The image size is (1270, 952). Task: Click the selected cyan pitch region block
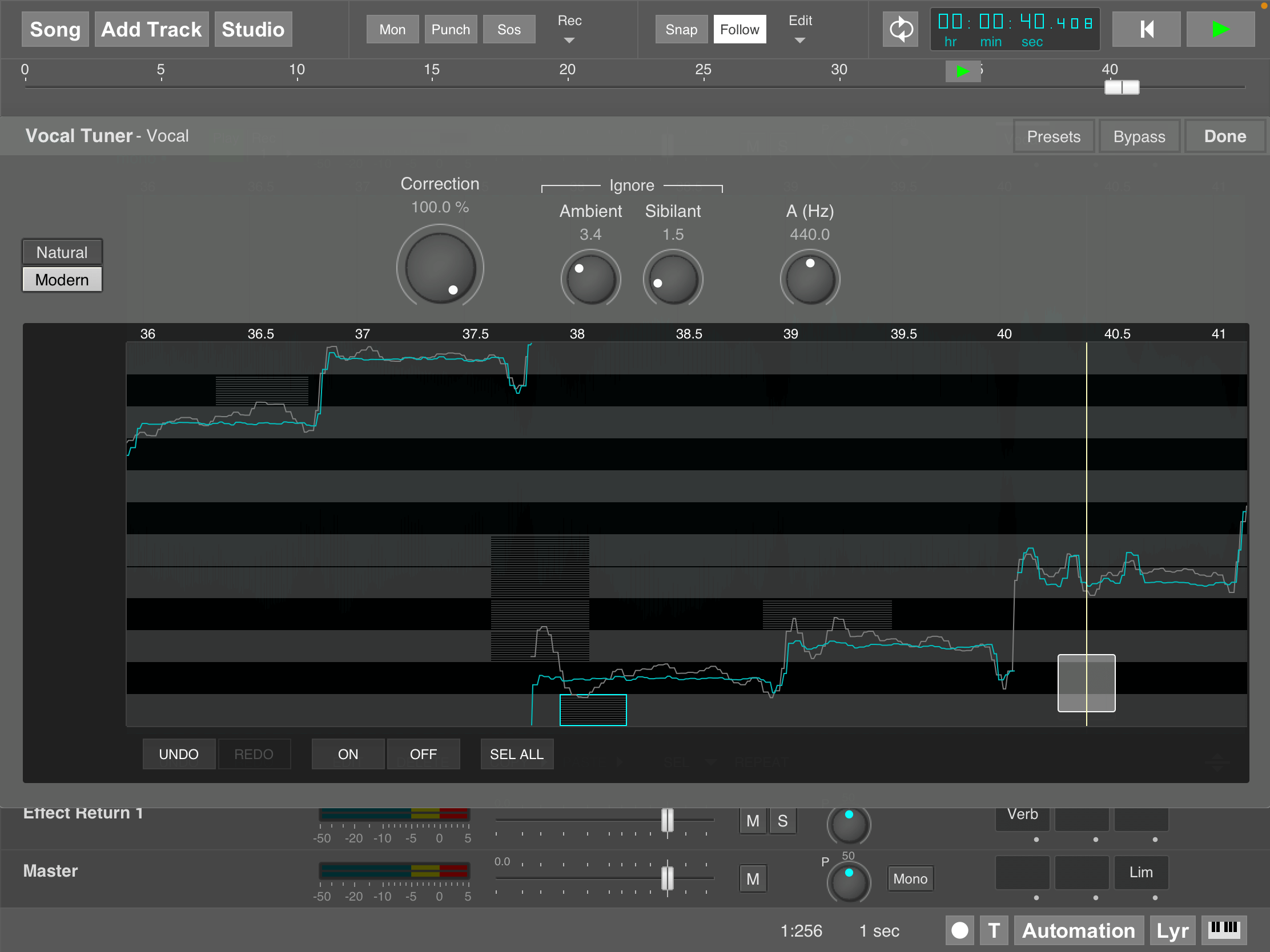593,711
